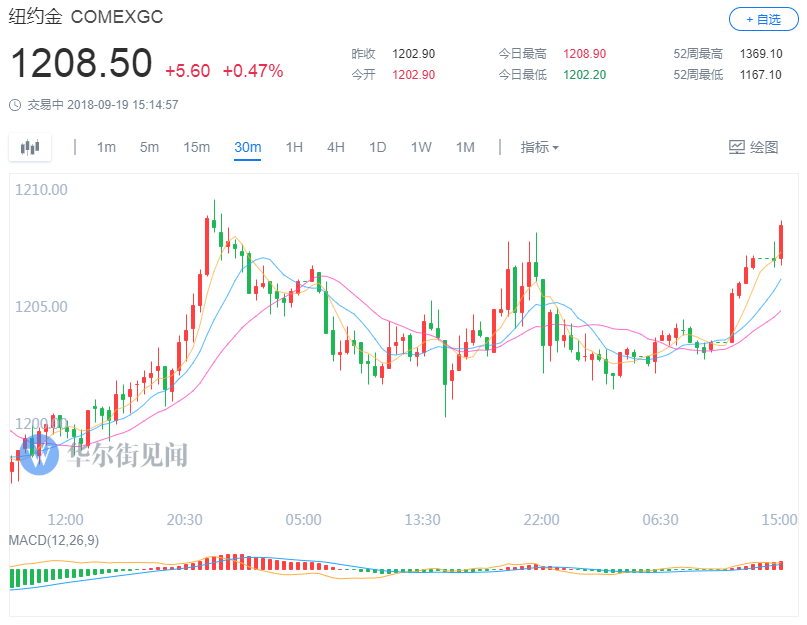
Task: Select the 1M monthly timeframe
Action: point(465,147)
